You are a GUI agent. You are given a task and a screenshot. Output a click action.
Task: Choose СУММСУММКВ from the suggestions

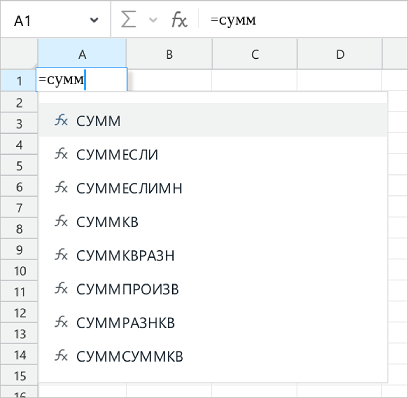coord(213,356)
